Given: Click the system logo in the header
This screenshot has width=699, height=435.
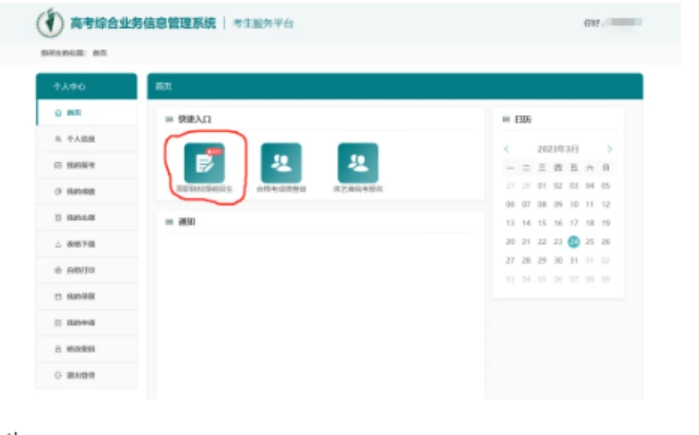Looking at the screenshot, I should (x=47, y=22).
